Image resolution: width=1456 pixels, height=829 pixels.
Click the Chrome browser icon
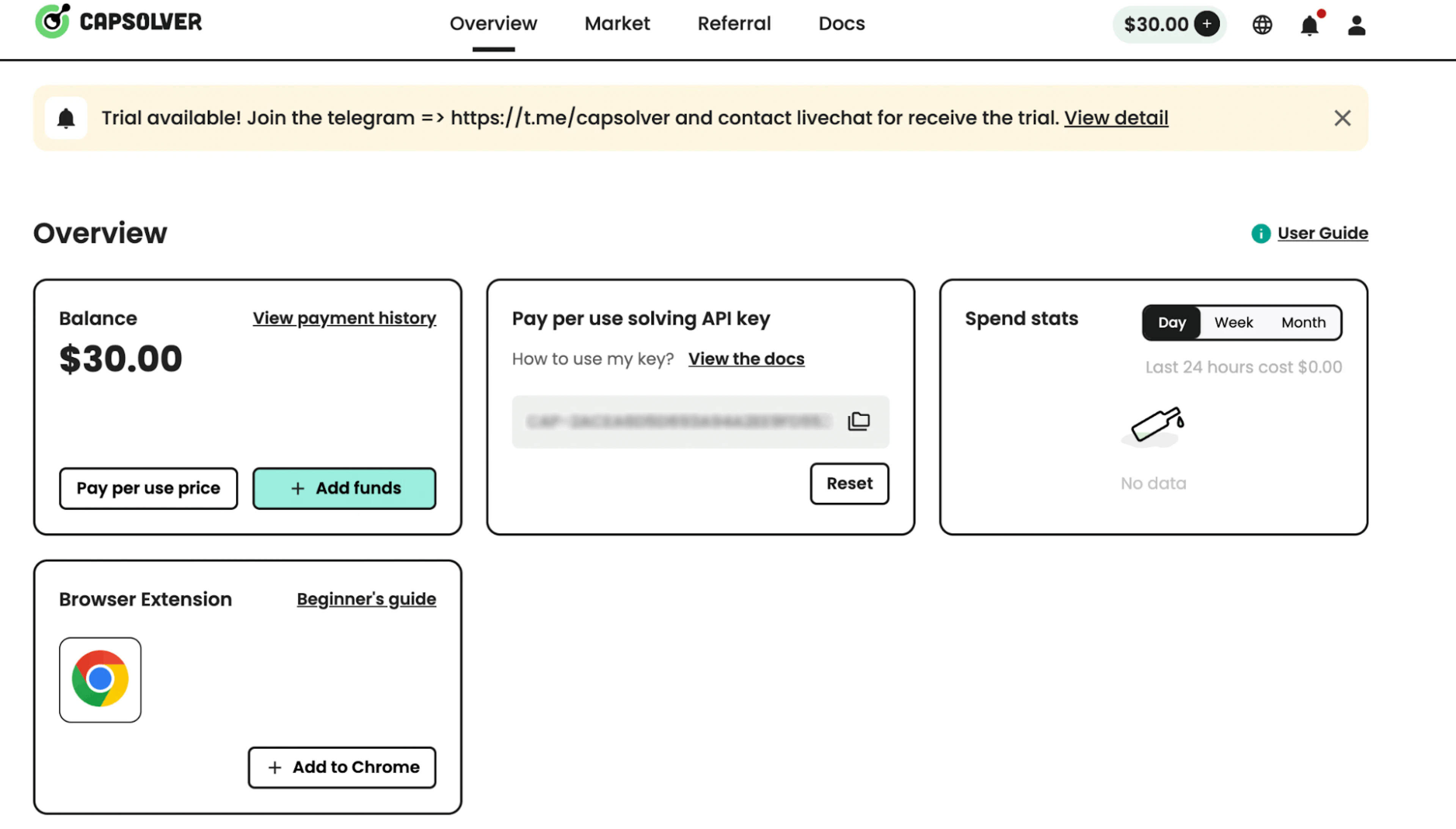tap(100, 680)
